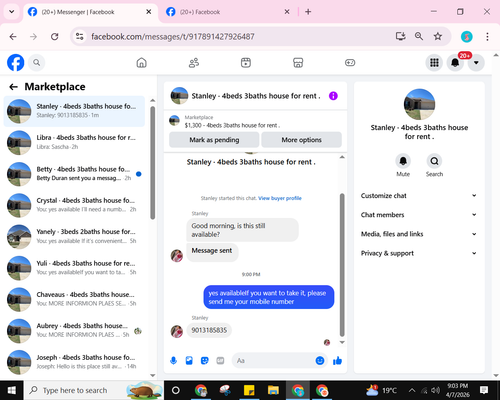
Task: Open the Facebook search magnifier
Action: pos(37,63)
